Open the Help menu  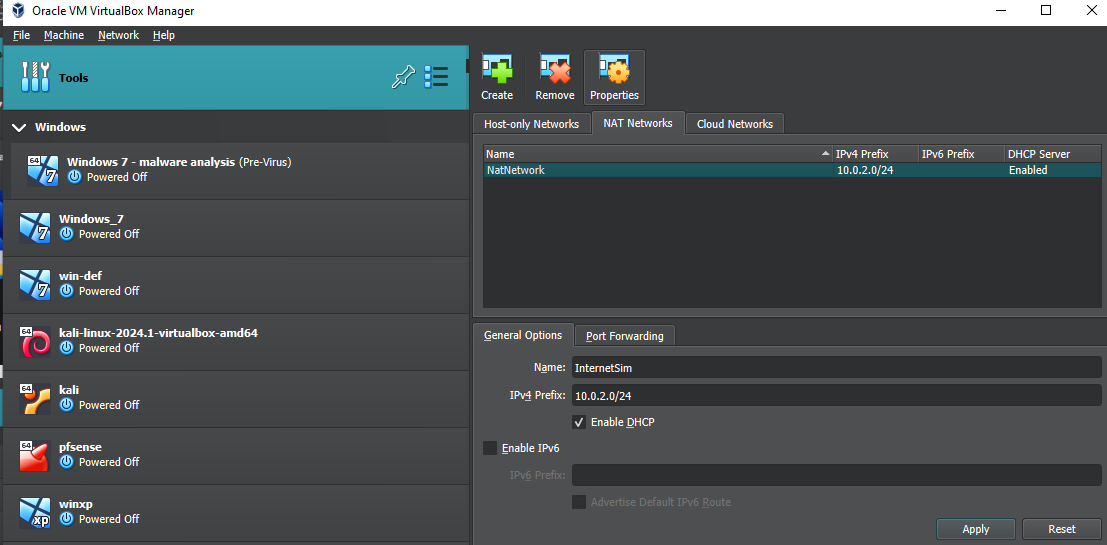[164, 35]
